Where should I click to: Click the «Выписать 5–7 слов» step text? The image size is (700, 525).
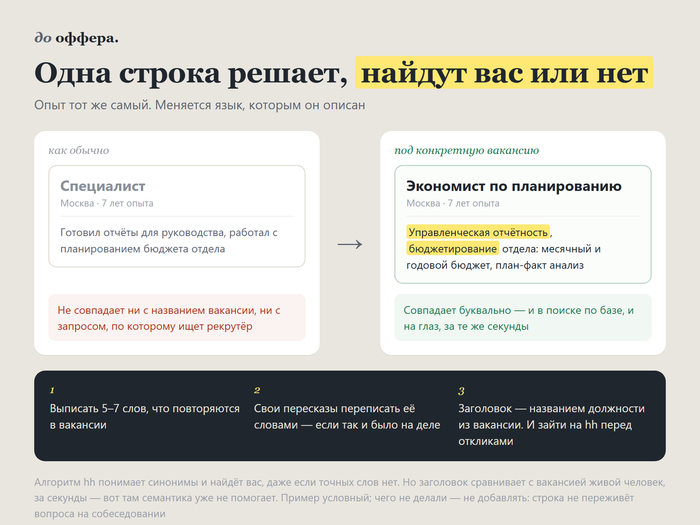tap(145, 417)
